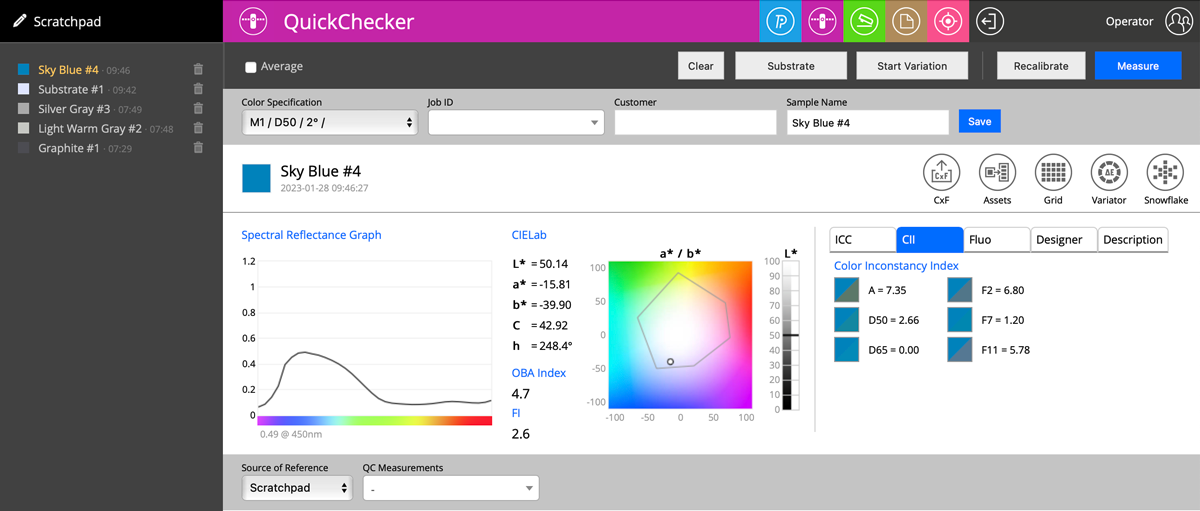Switch to the Fluo tab
Screen dimensions: 1200x511
point(997,240)
